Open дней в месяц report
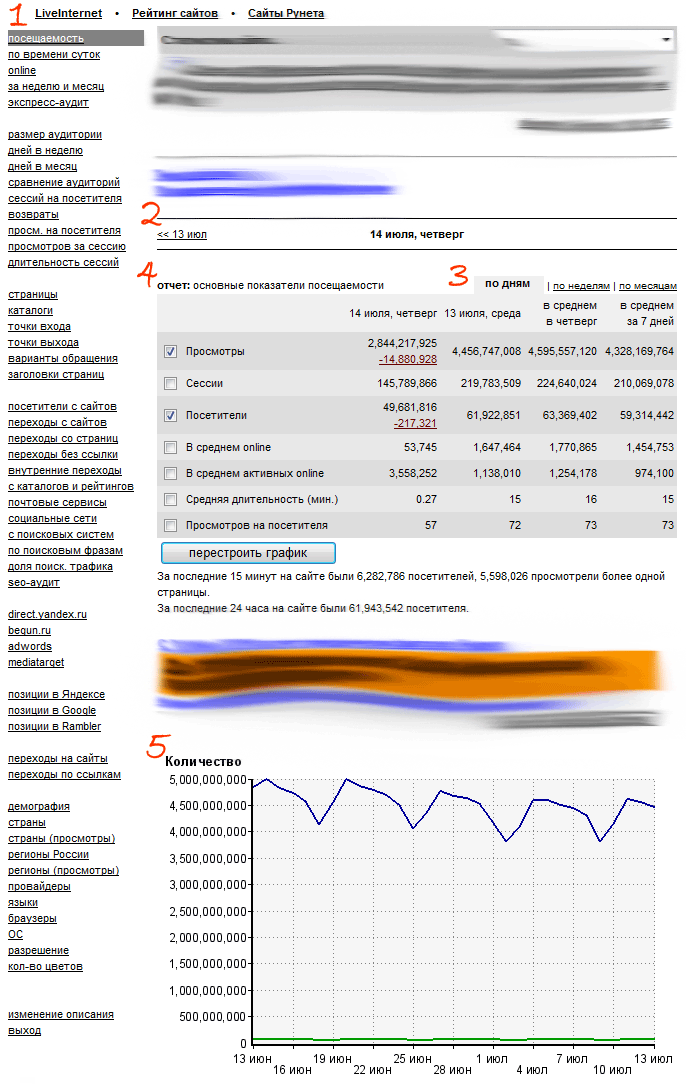 42,166
